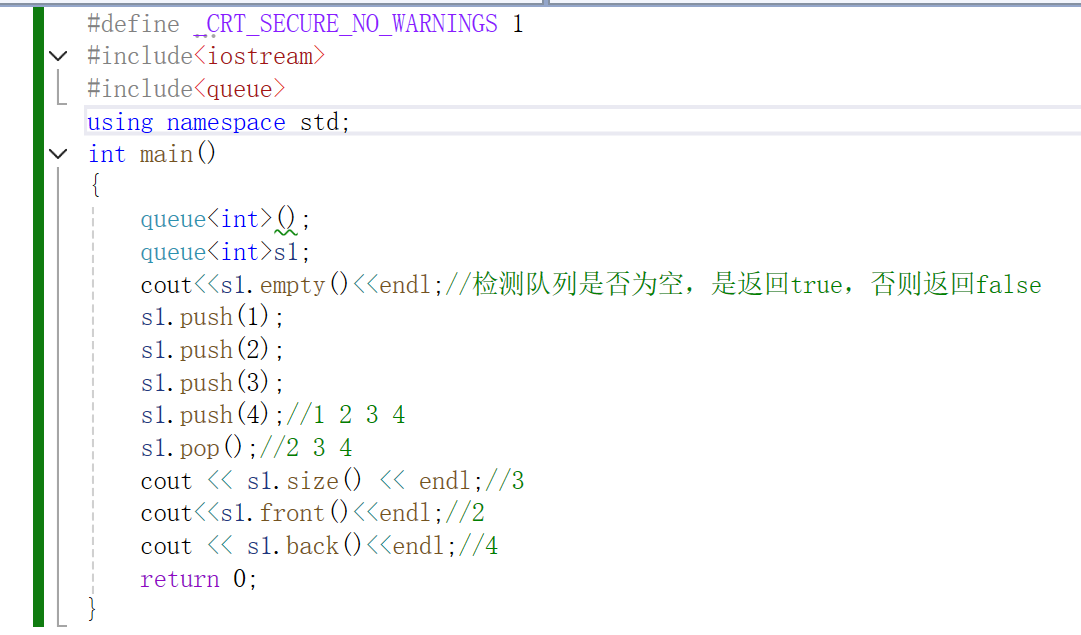Click the opening brace of main
Screen dimensions: 1081x635
[x=95, y=185]
